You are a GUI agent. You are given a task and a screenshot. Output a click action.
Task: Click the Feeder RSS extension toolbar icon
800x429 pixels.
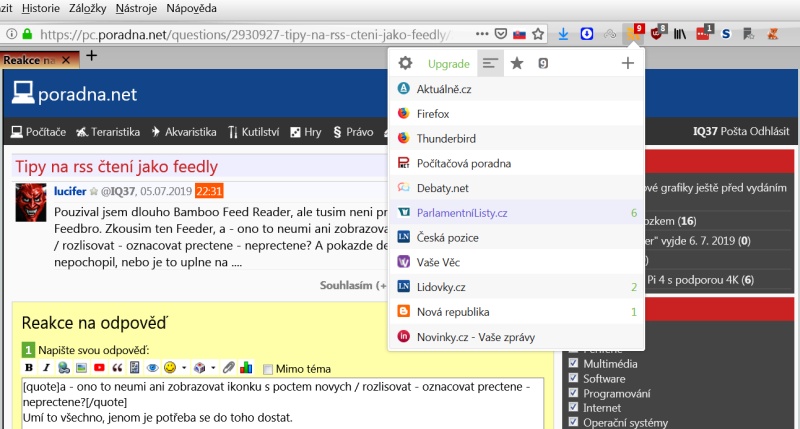(634, 34)
